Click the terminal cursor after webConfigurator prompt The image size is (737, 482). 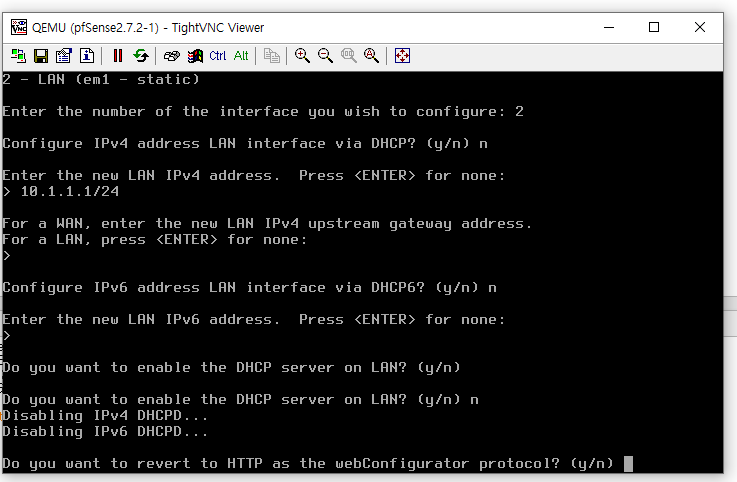(628, 464)
